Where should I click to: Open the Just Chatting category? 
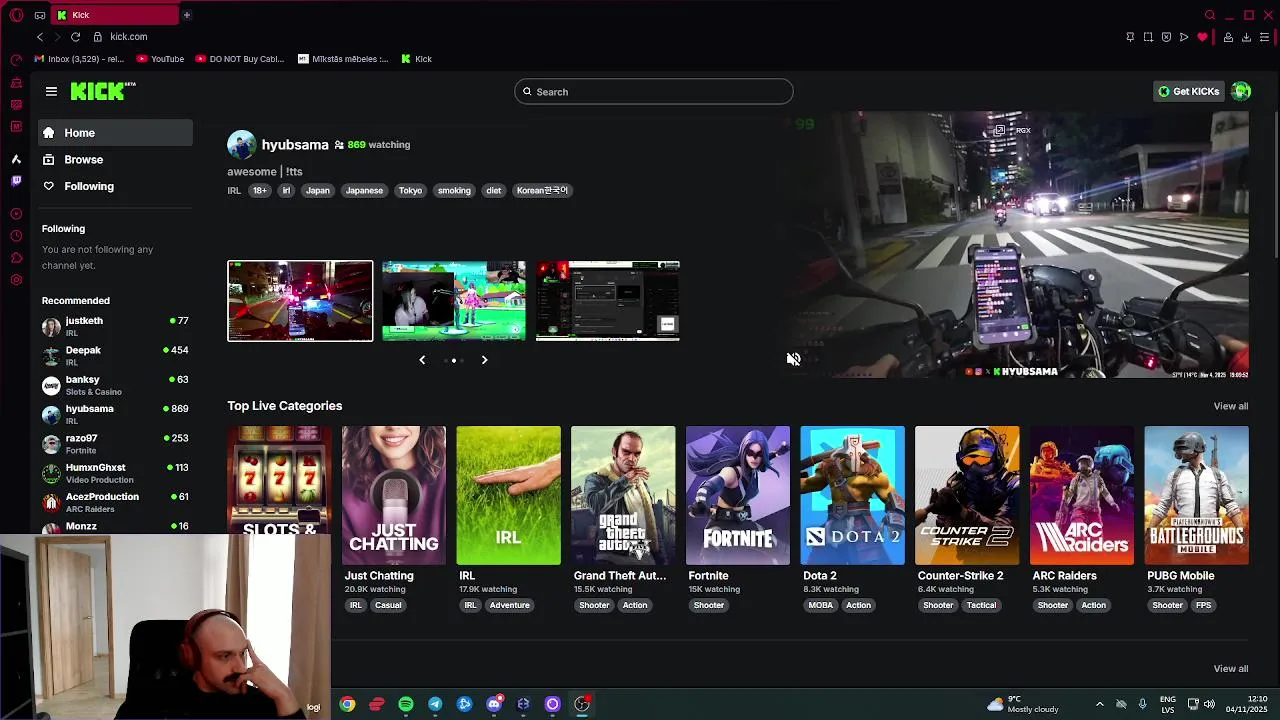(x=394, y=496)
